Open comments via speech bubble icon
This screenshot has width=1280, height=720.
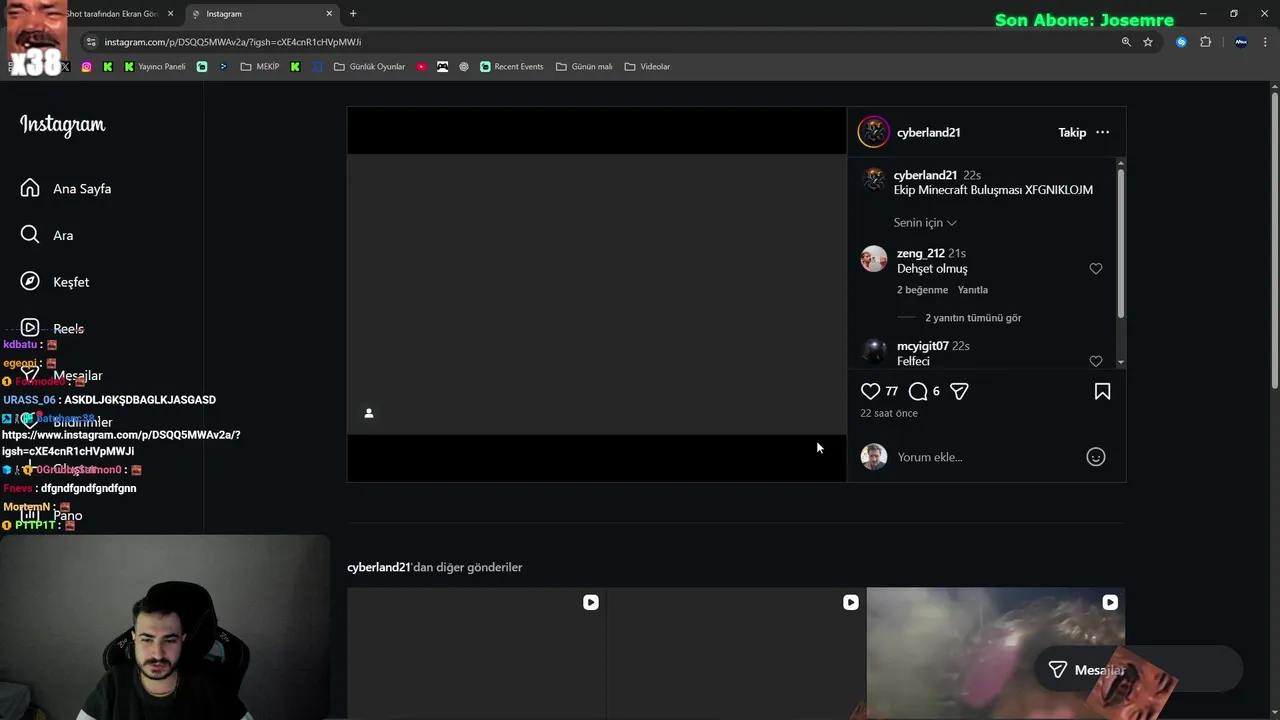918,391
